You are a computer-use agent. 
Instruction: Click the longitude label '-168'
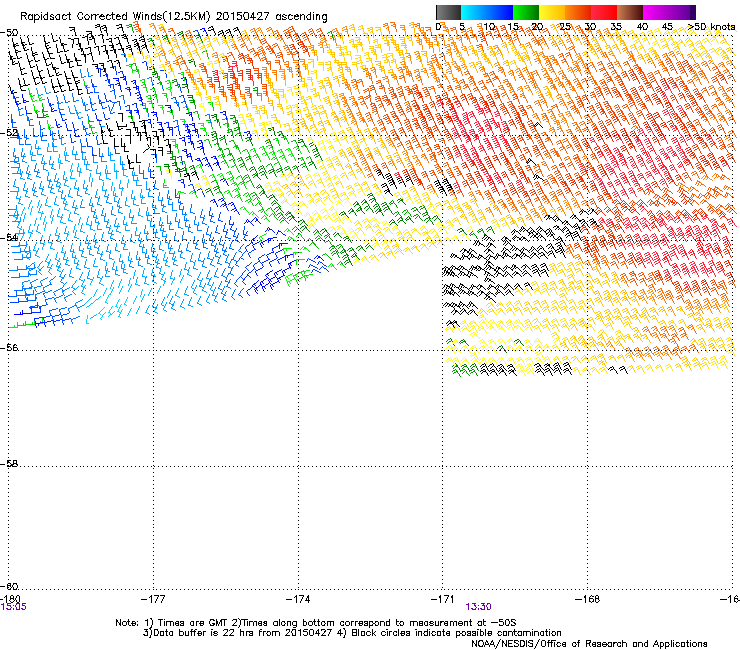pyautogui.click(x=587, y=599)
